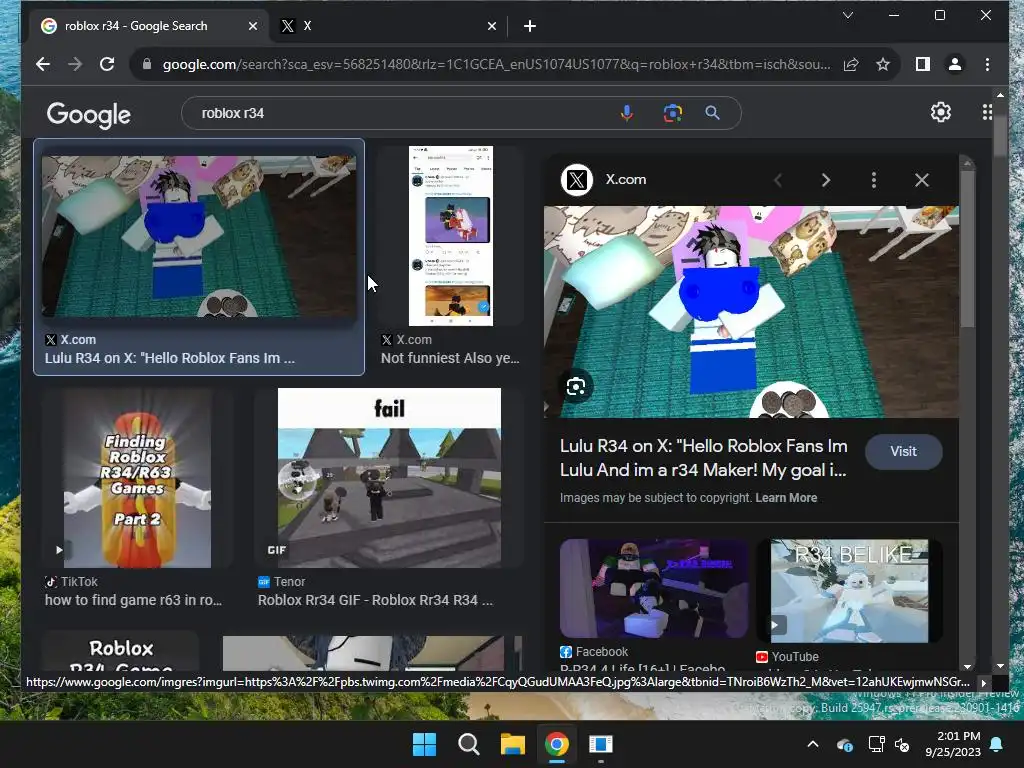Click the address bar URL
This screenshot has height=768, width=1024.
(x=496, y=64)
